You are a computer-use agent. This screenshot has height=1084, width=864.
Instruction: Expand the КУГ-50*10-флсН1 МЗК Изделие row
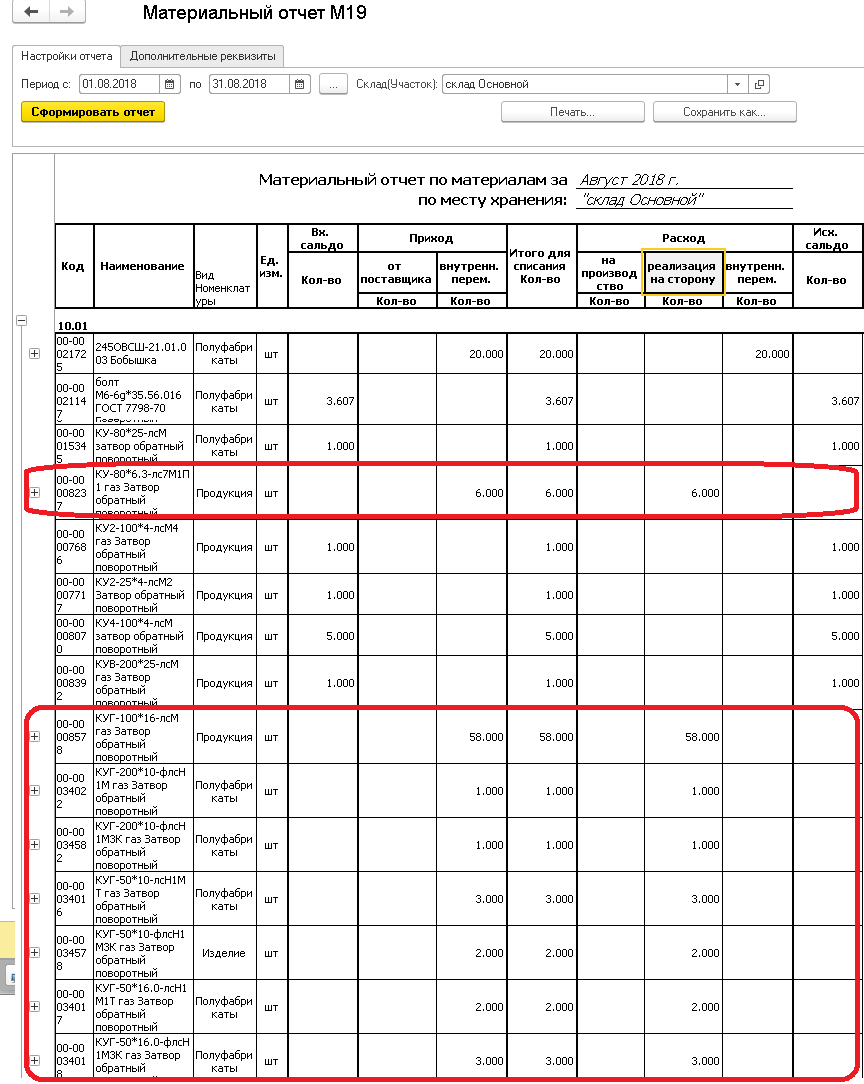pos(35,953)
